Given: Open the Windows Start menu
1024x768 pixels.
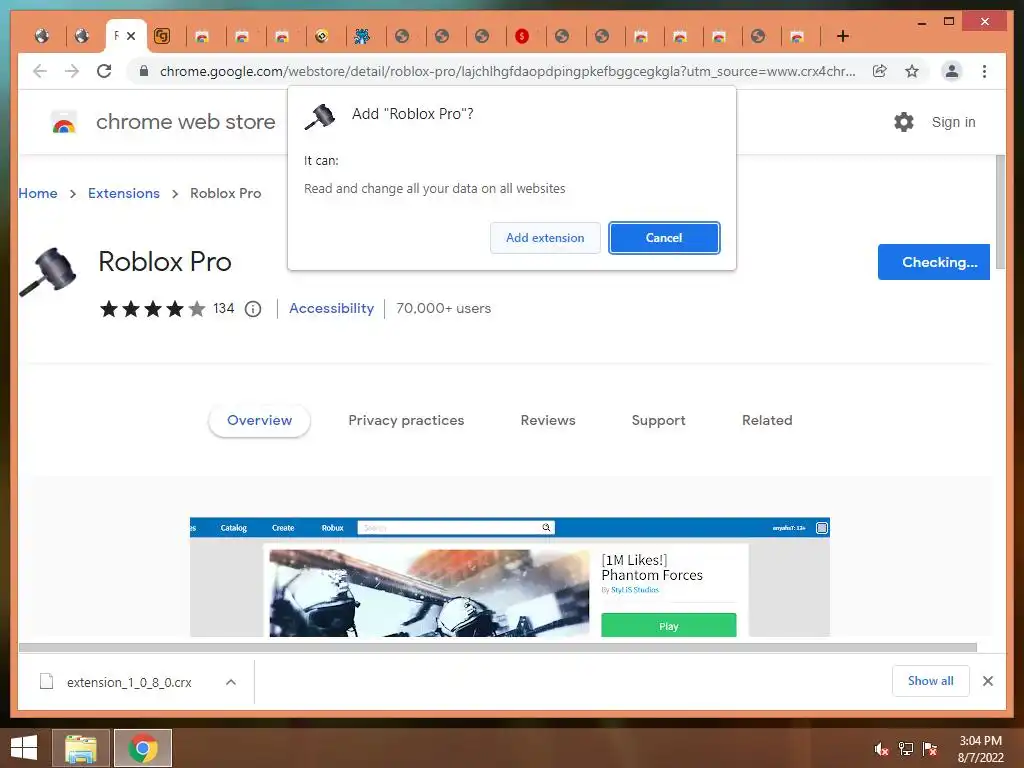Looking at the screenshot, I should pos(24,748).
